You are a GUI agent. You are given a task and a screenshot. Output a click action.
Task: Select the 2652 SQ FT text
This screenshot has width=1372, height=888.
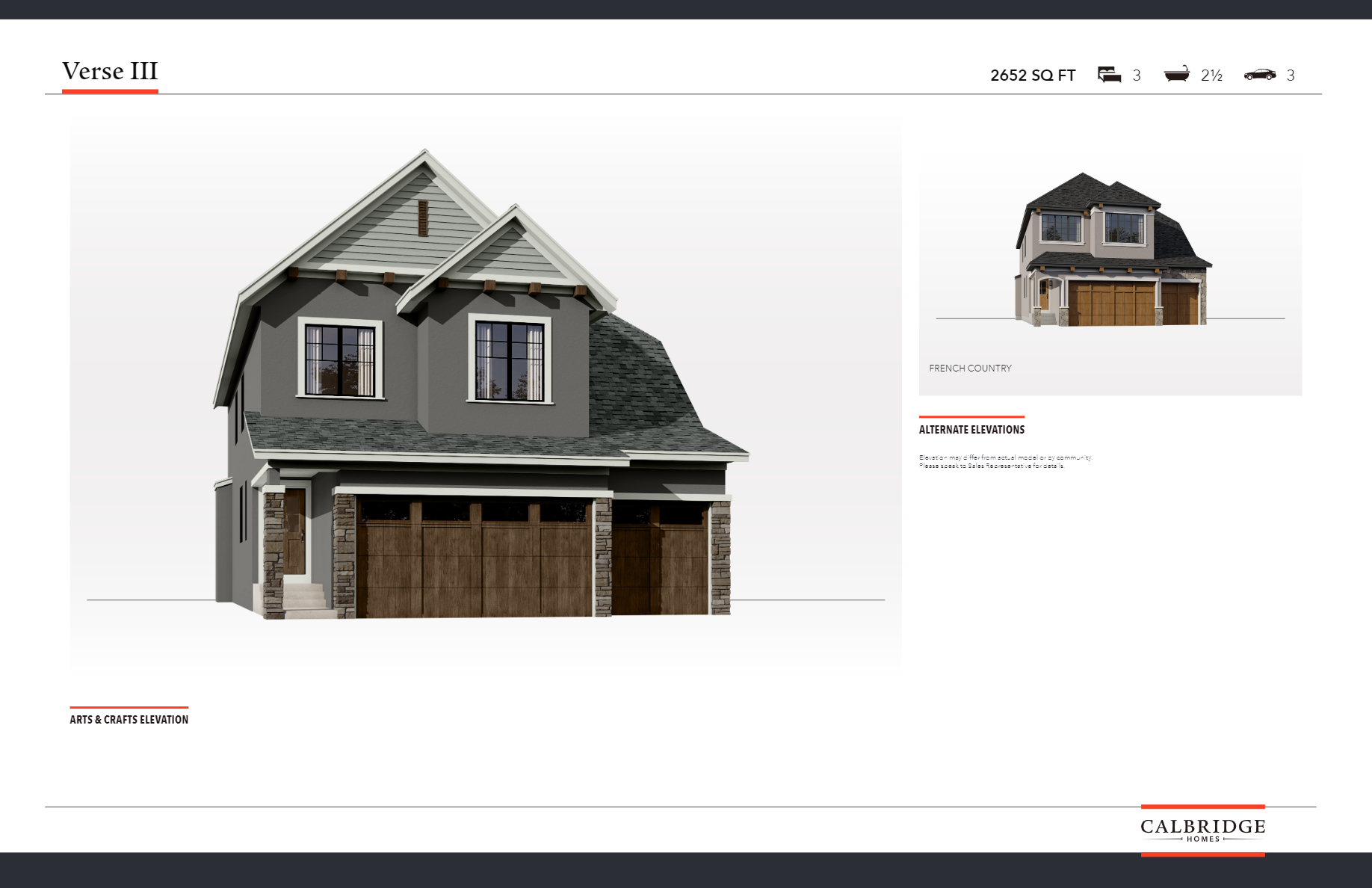pos(1033,75)
